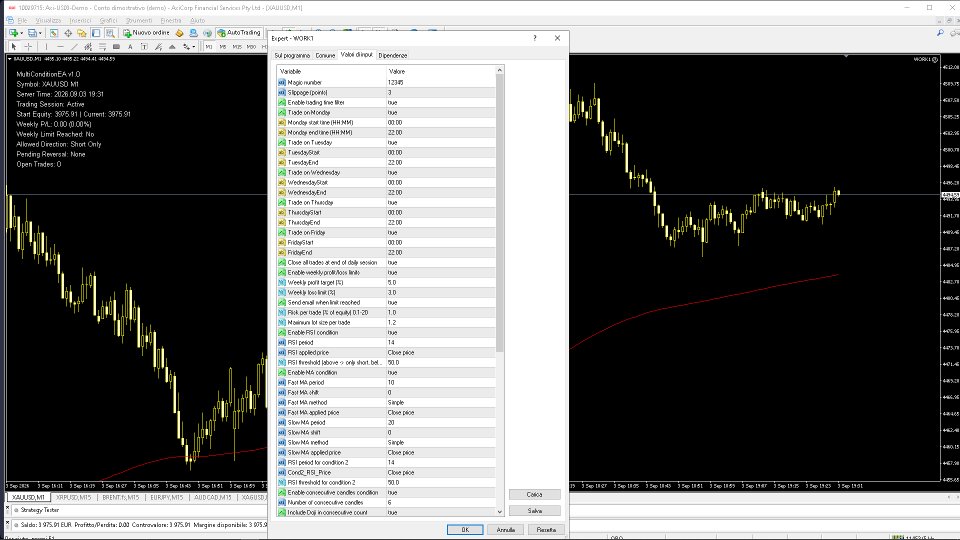The height and width of the screenshot is (540, 960).
Task: Open the File menu
Action: (22, 20)
